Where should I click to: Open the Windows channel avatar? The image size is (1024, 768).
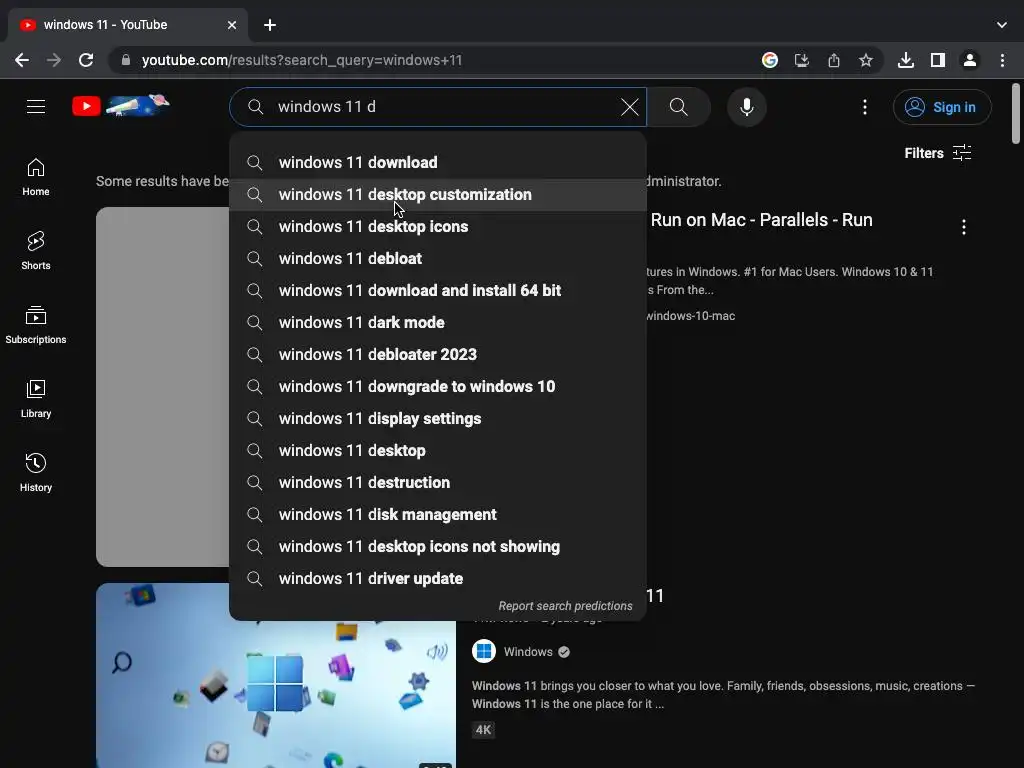(484, 651)
